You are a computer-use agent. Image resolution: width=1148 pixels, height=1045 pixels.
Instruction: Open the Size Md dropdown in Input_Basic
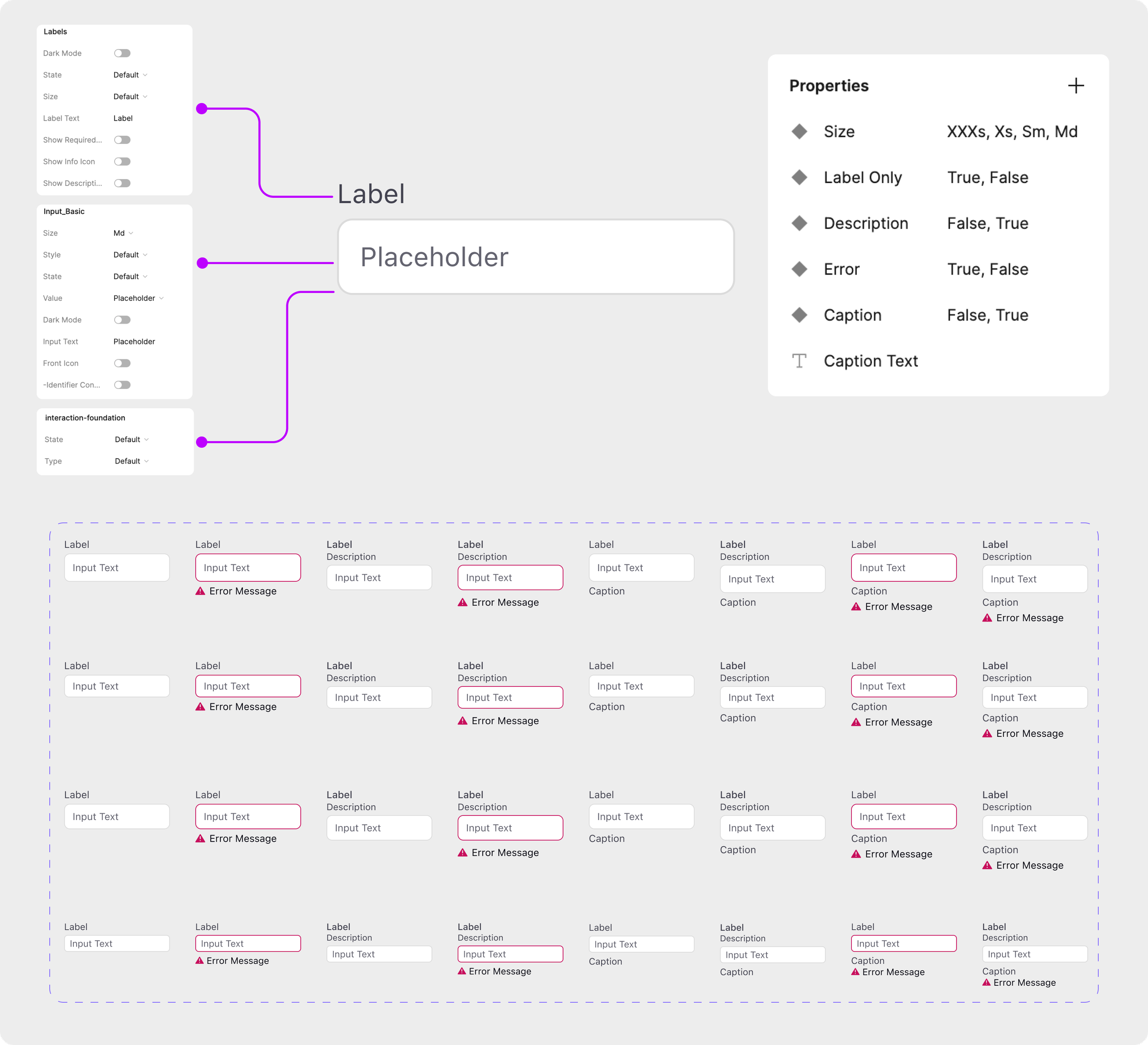pos(123,233)
